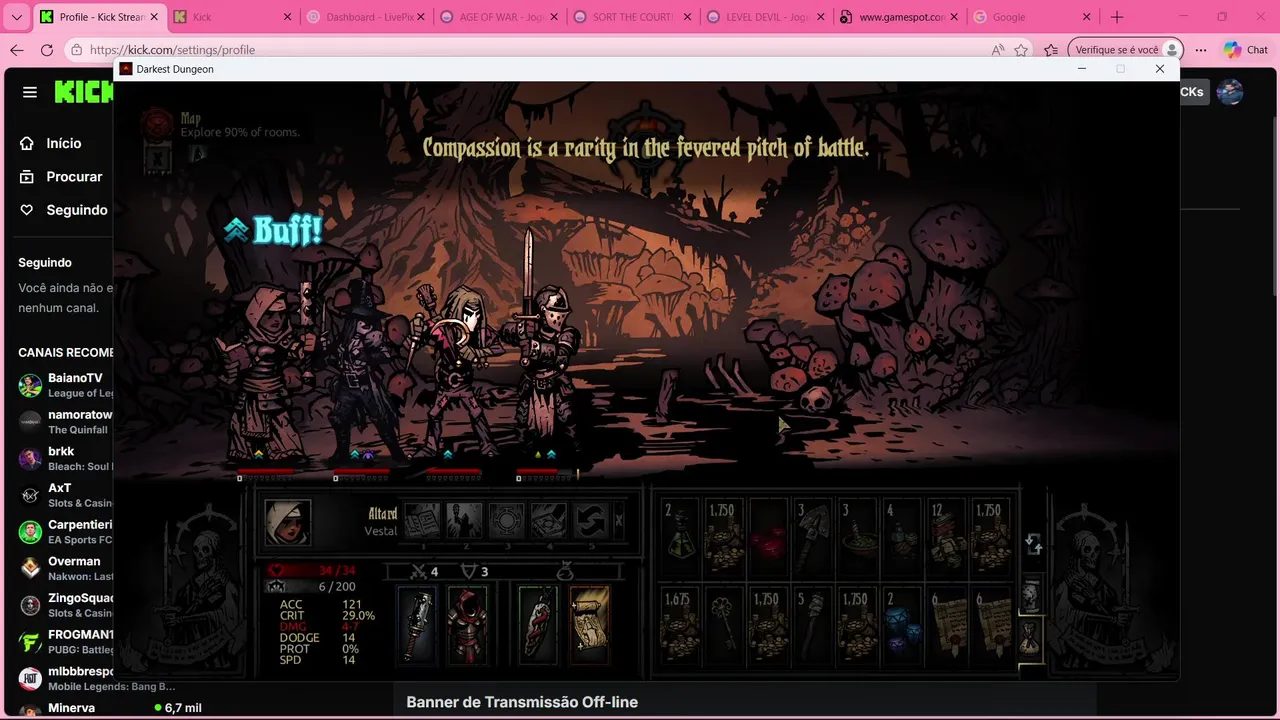Click Altard the Vestal's portrait
Image resolution: width=1280 pixels, height=720 pixels.
pos(288,522)
